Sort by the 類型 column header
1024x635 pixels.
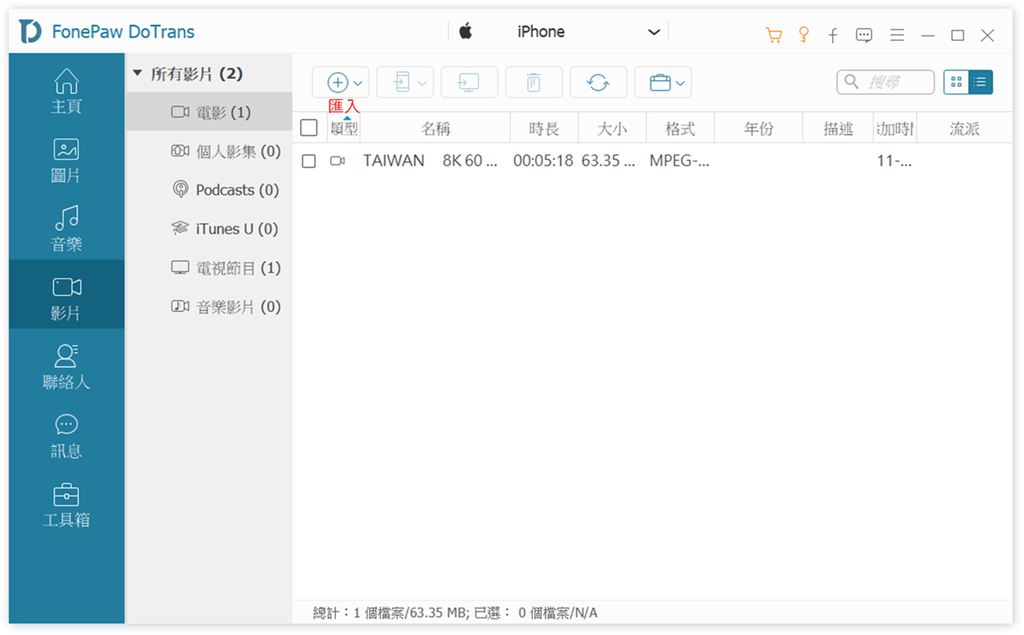click(x=344, y=128)
